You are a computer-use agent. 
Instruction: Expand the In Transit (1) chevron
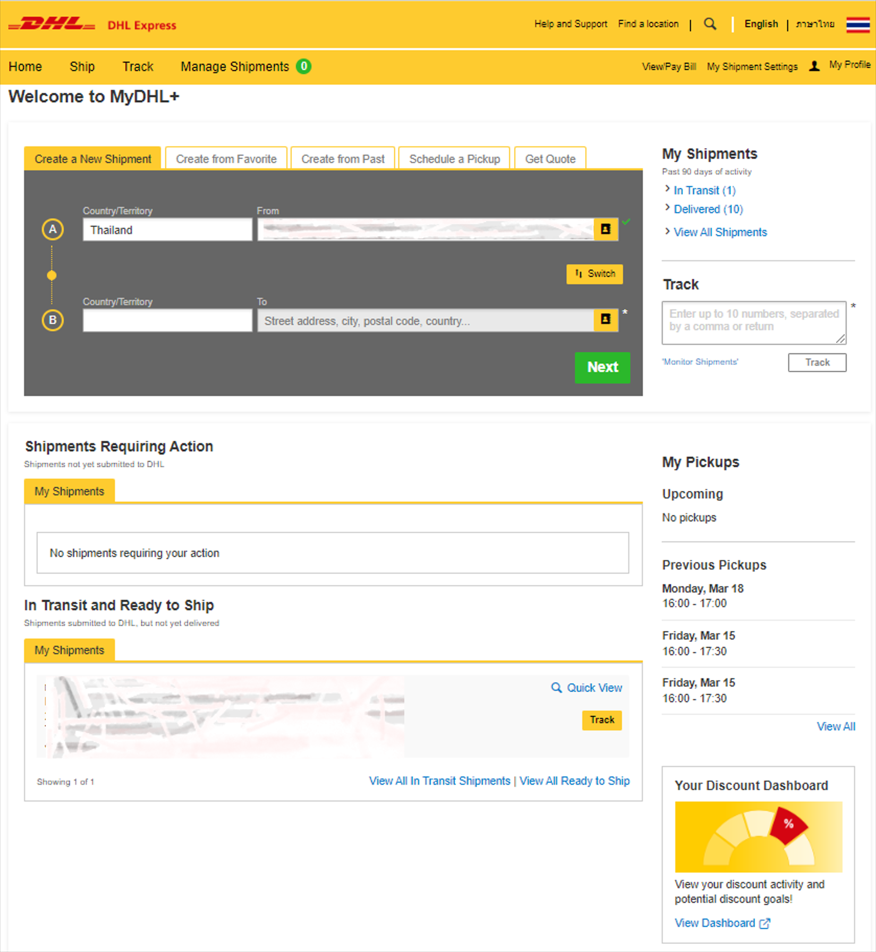click(667, 189)
